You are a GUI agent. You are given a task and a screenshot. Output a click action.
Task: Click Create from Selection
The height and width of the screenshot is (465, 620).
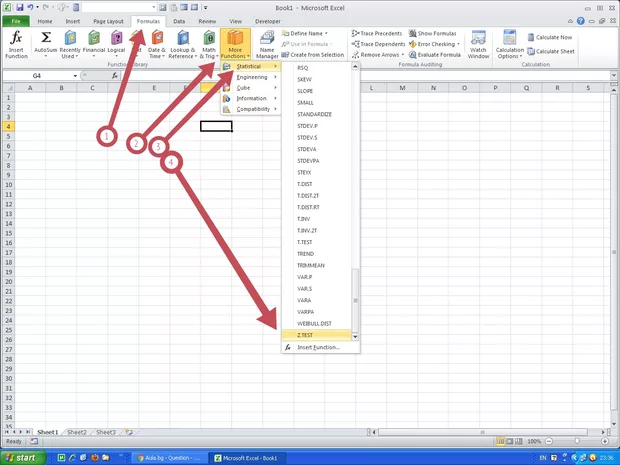[312, 55]
